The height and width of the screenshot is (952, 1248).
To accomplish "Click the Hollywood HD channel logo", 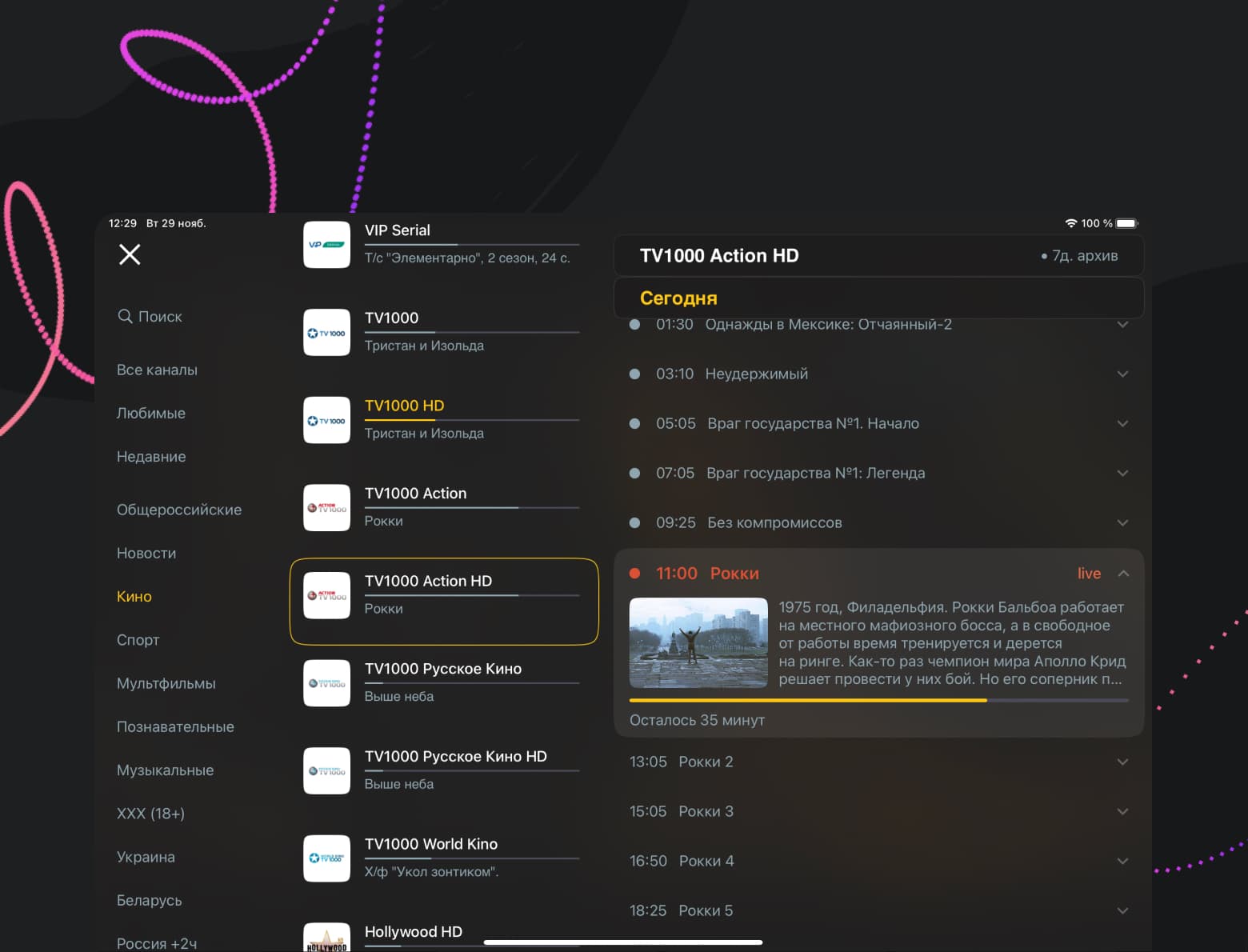I will click(x=326, y=938).
